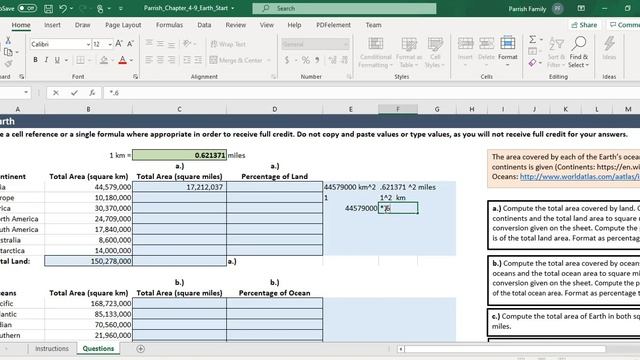Toggle Underline formatting
This screenshot has height=360, width=640.
pos(57,60)
